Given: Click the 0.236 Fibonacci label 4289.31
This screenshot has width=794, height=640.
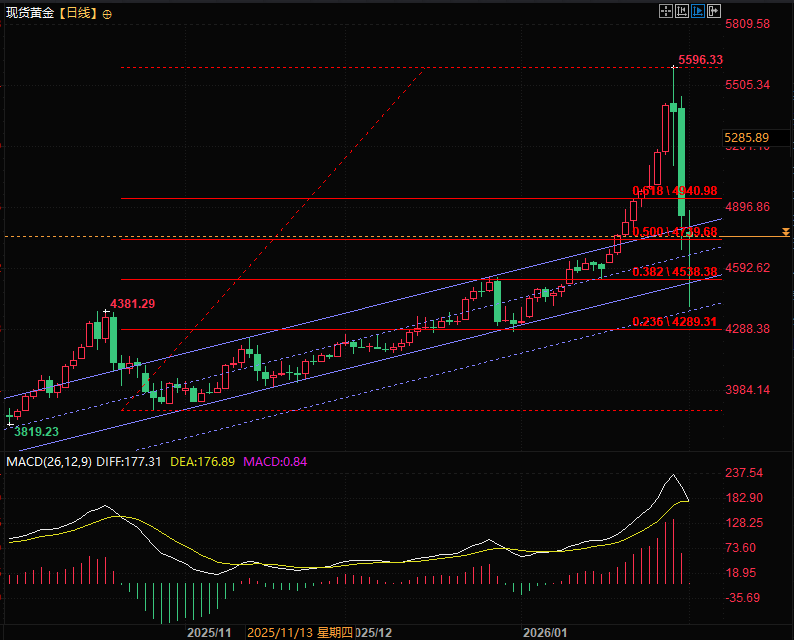Looking at the screenshot, I should [675, 322].
